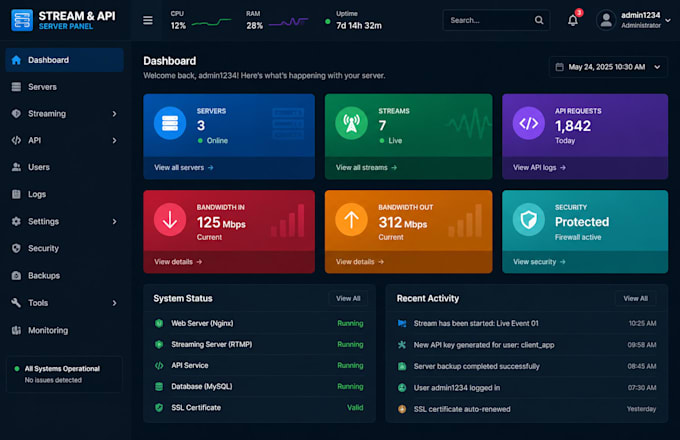Expand the Tools submenu chevron
Viewport: 680px width, 440px height.
pos(114,303)
